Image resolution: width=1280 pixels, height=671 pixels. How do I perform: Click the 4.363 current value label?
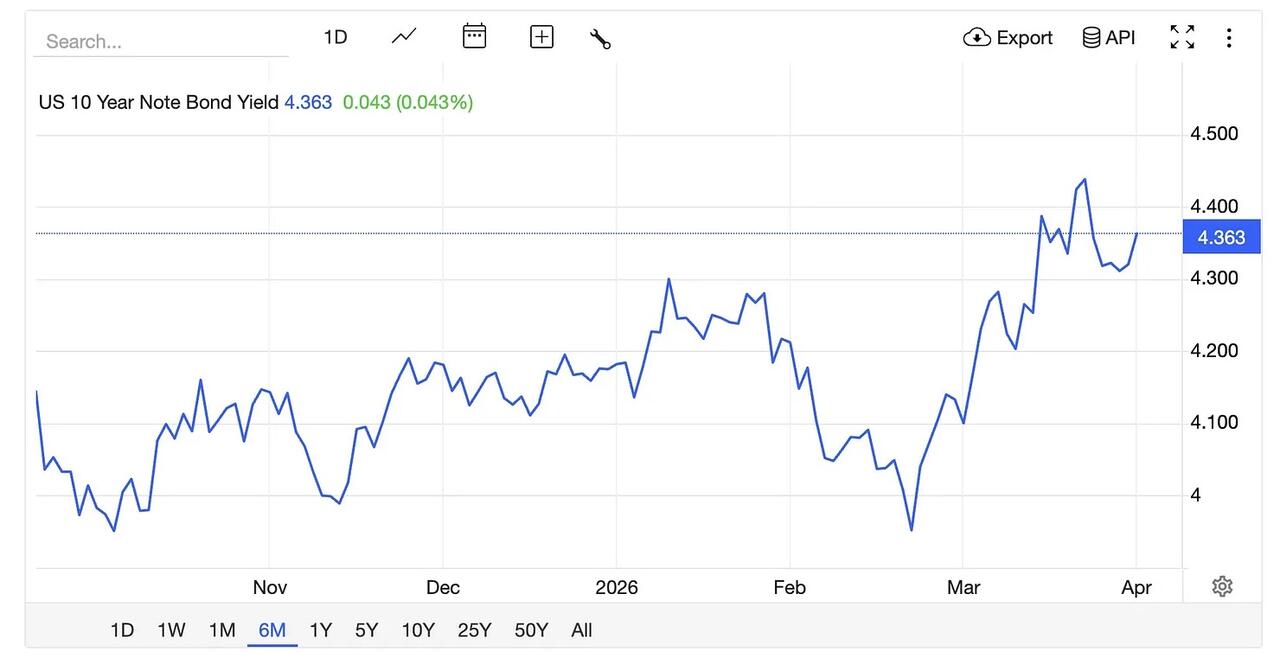[x=1221, y=237]
